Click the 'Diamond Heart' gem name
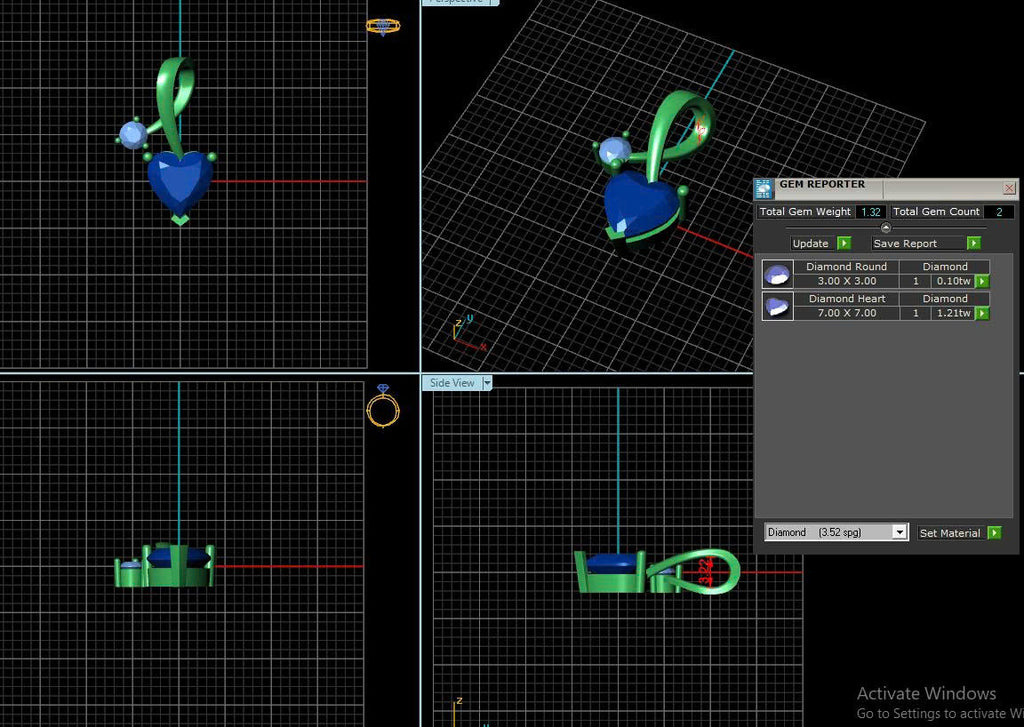Viewport: 1024px width, 727px height. (846, 299)
